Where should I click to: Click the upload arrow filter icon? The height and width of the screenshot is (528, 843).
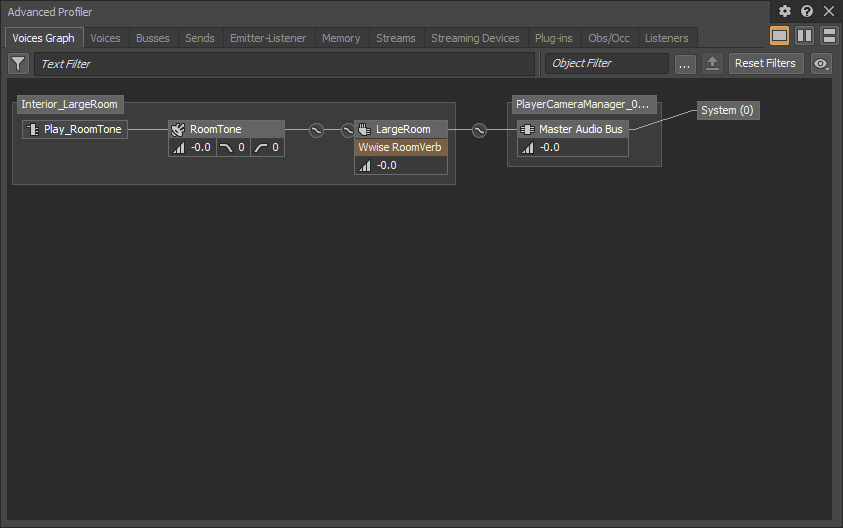click(712, 63)
